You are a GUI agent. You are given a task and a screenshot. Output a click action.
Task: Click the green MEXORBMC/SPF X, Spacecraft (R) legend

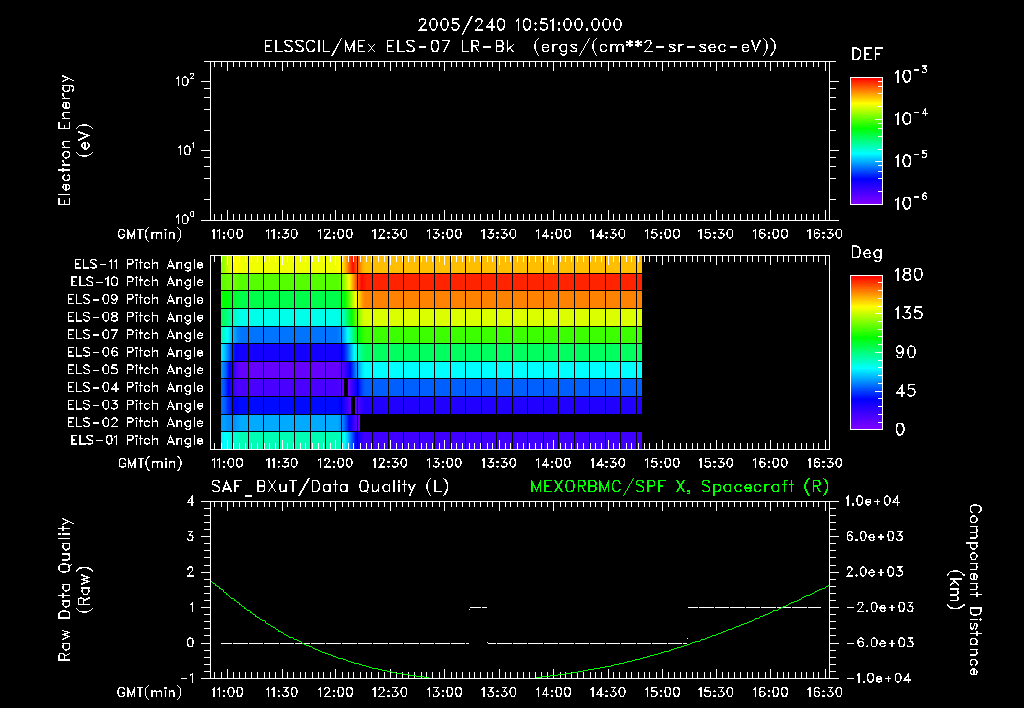[679, 487]
